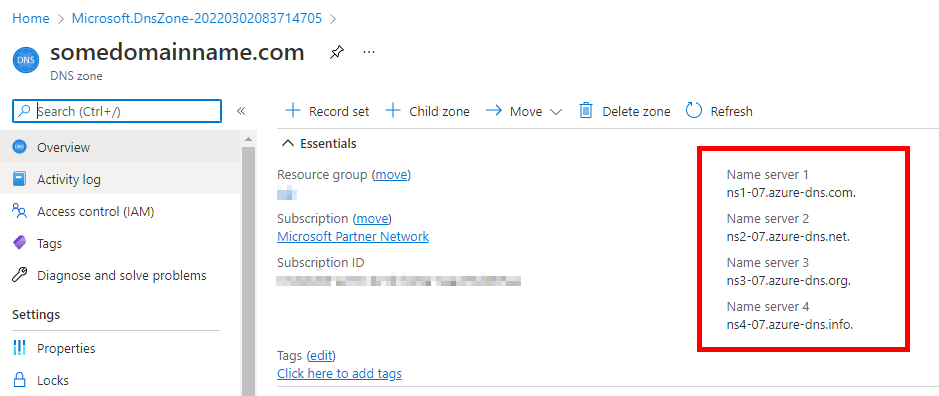The image size is (939, 396).
Task: Select ns4-07.azure-dns.info. name server value
Action: pos(789,325)
